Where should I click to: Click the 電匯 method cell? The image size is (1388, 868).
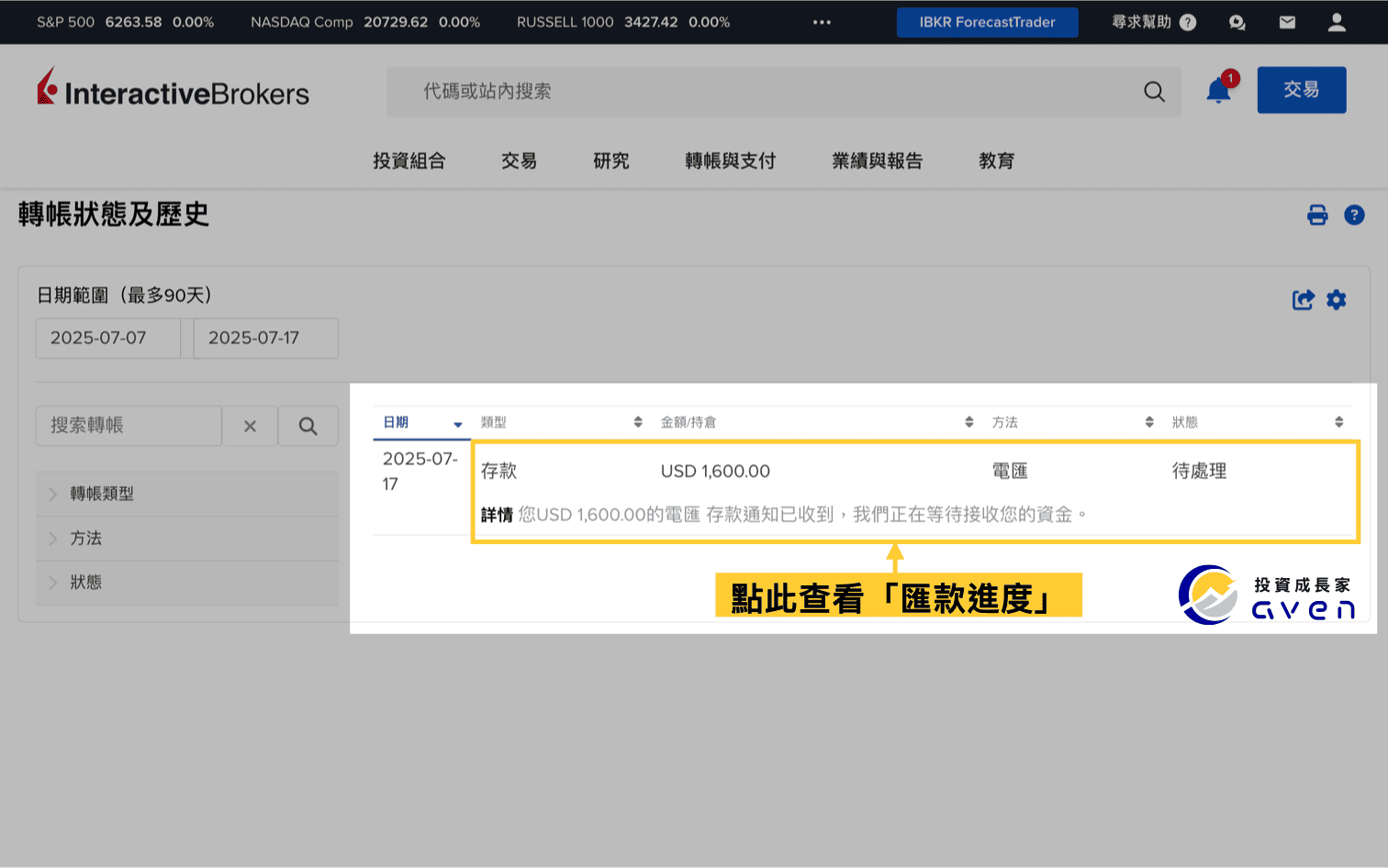coord(1010,471)
